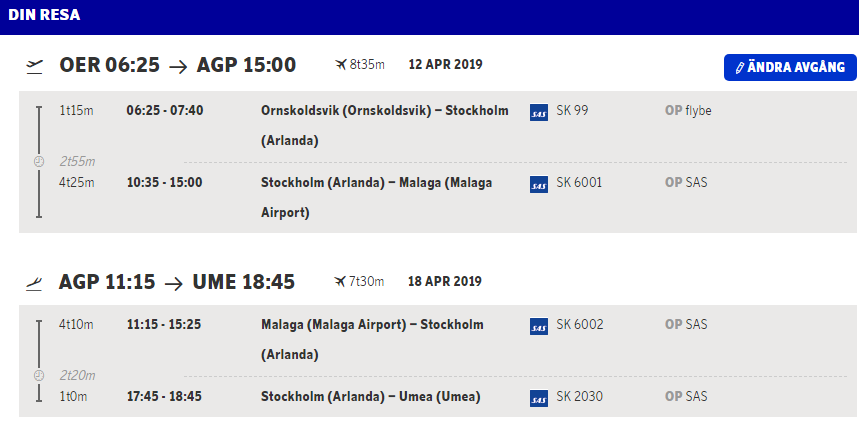Click the airplane icon next to 7t30m duration
This screenshot has height=421, width=859.
pos(340,282)
